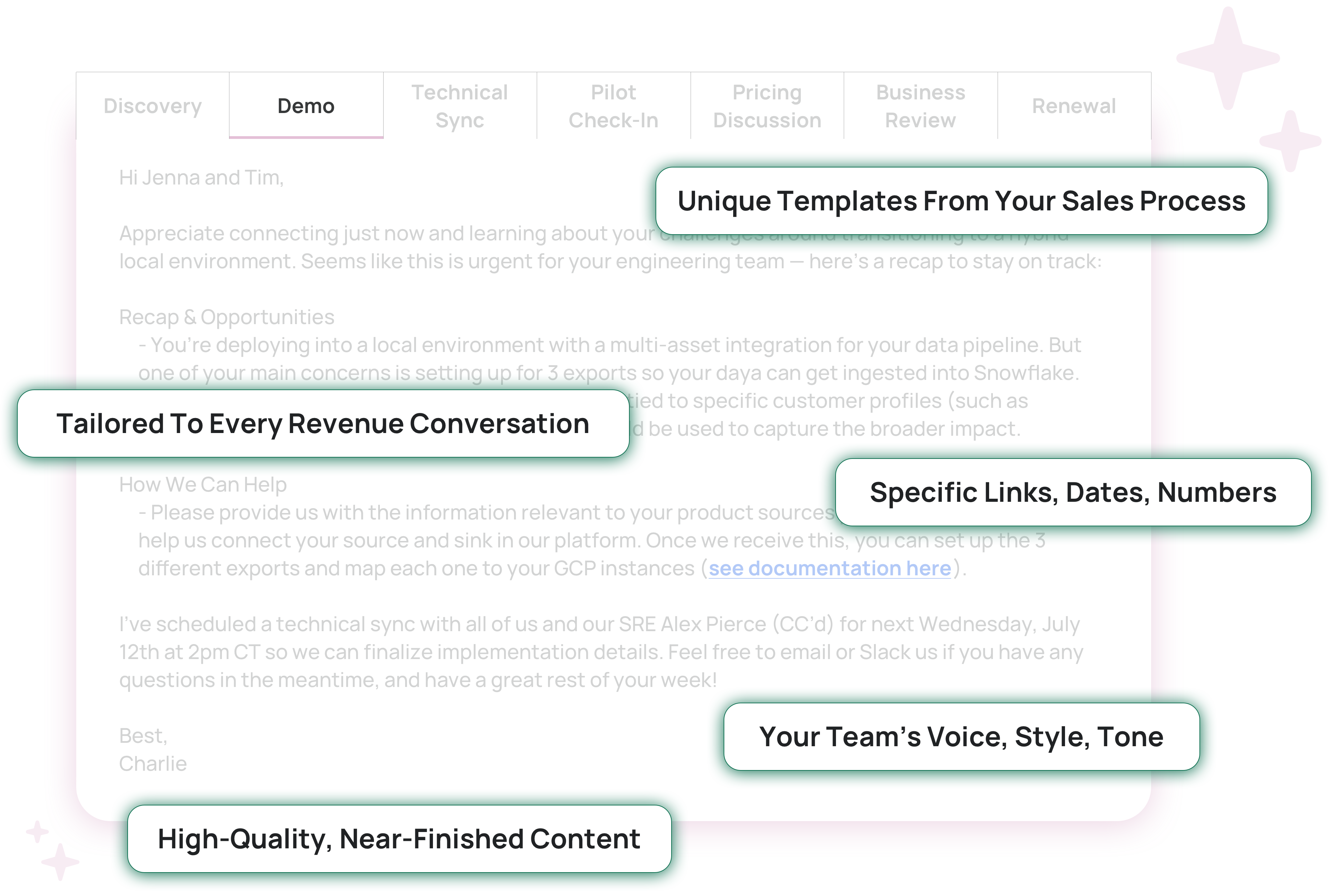Select the 'Specific Links, Dates, Numbers' callout

(x=1072, y=492)
